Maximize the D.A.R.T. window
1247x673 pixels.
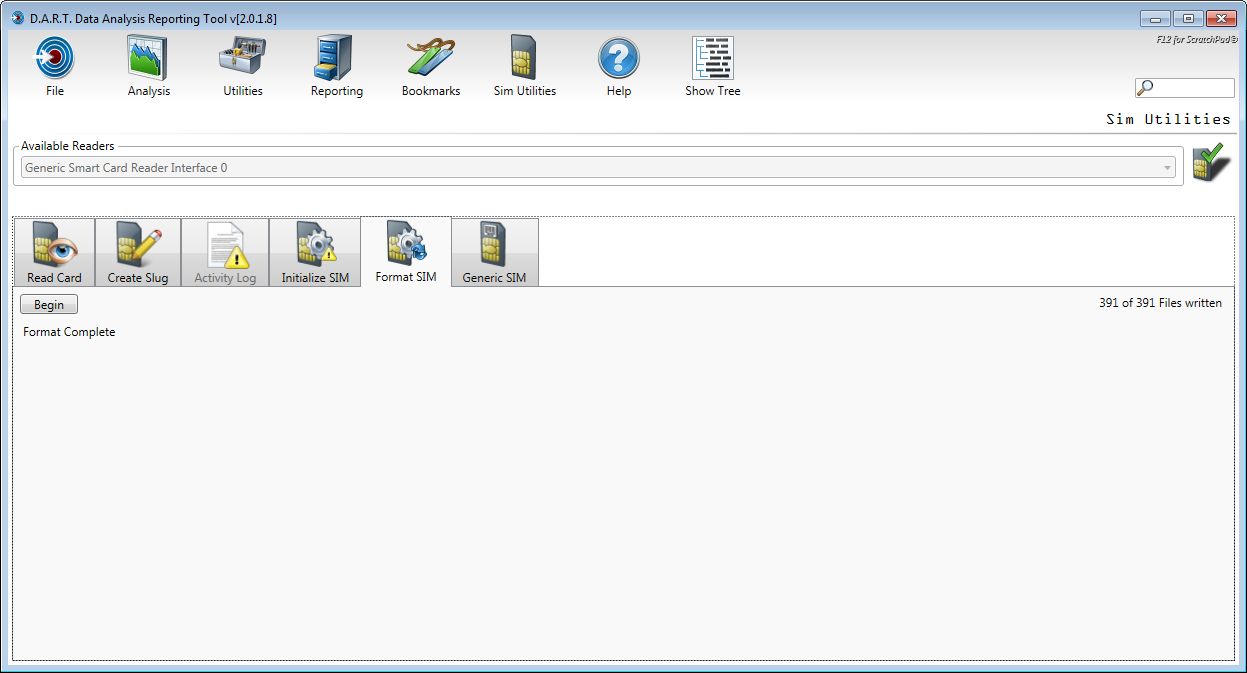coord(1188,18)
